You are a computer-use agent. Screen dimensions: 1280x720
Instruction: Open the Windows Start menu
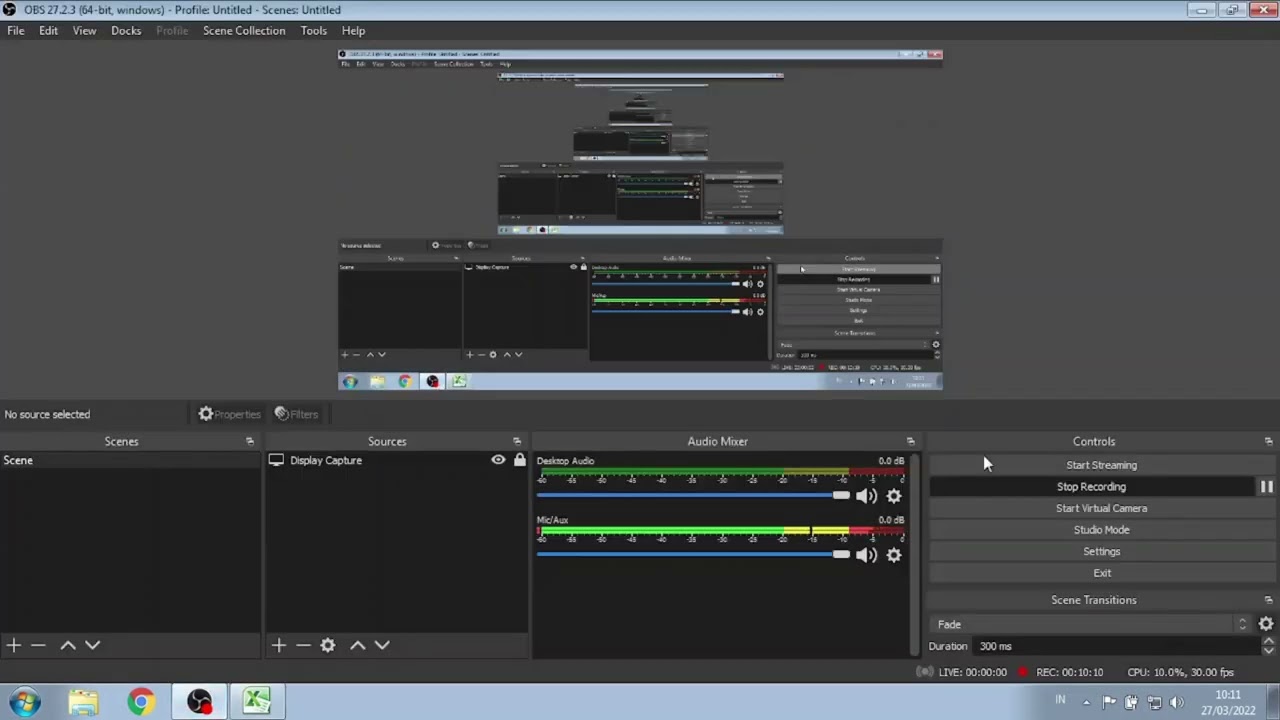(24, 702)
